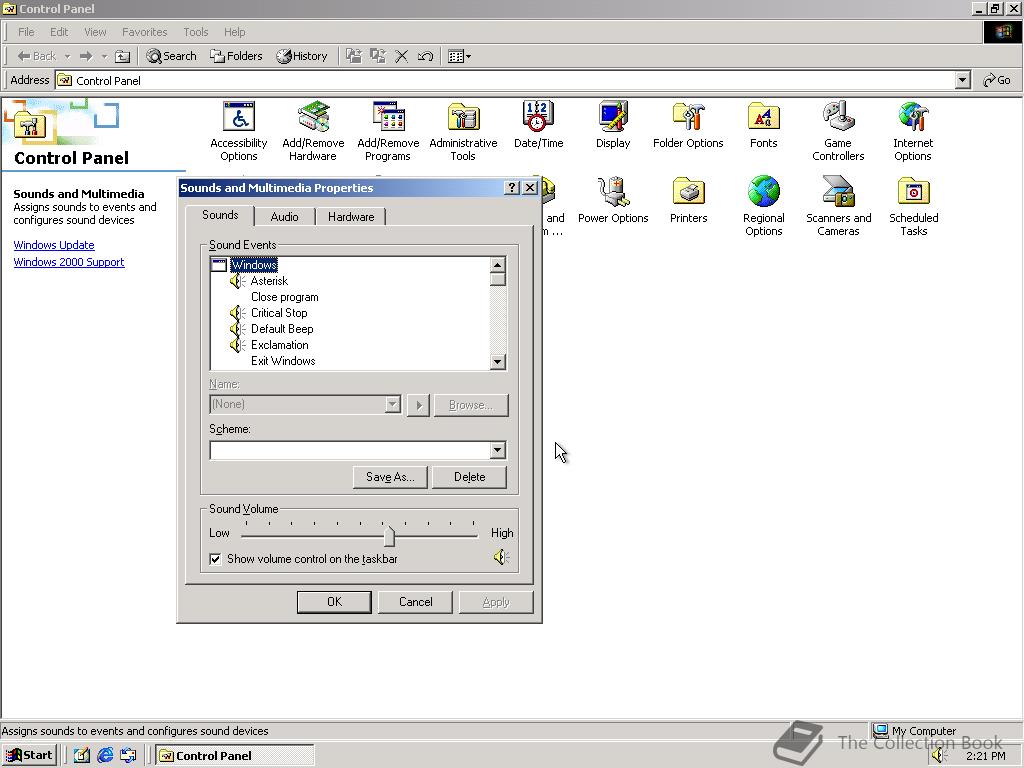This screenshot has height=768, width=1024.
Task: Toggle Show volume control on the taskbar
Action: point(215,559)
